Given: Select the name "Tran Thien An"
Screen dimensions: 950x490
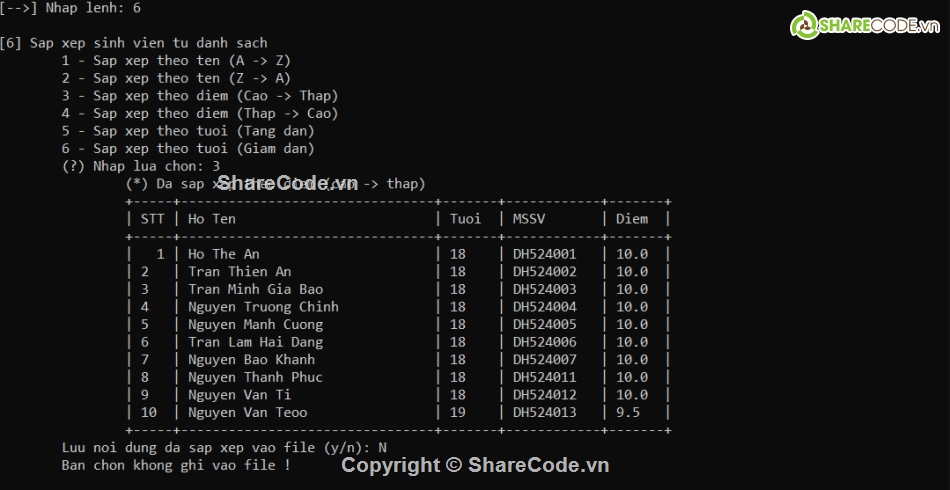Looking at the screenshot, I should click(x=239, y=271).
